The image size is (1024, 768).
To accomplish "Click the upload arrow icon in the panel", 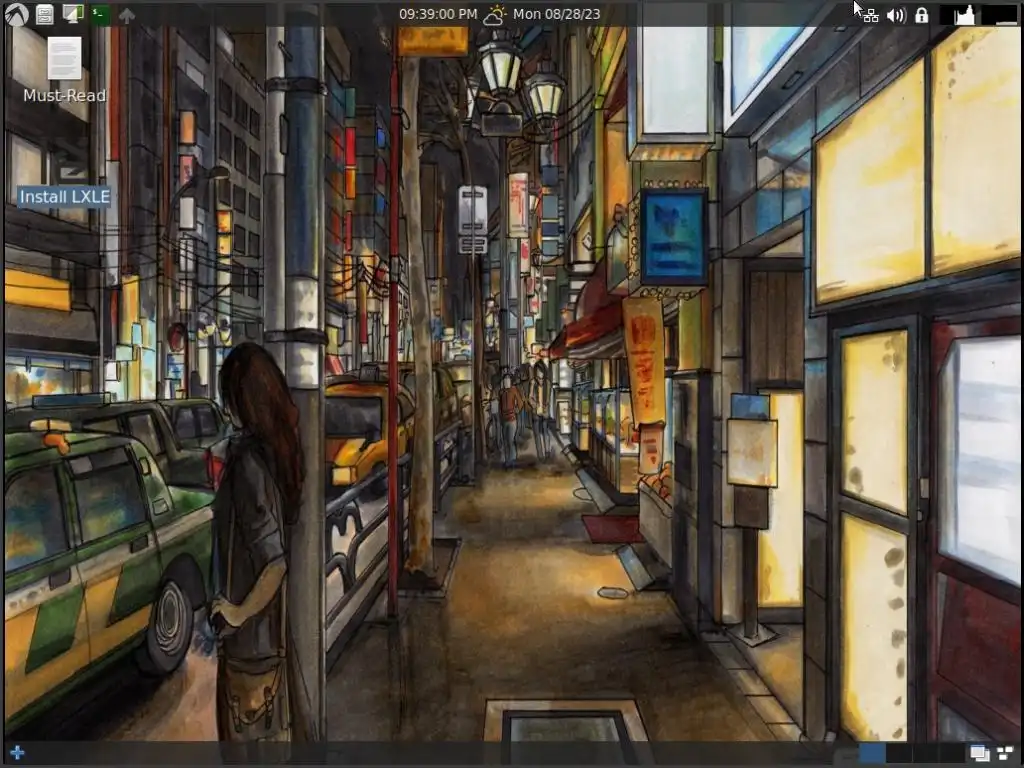I will (x=127, y=14).
